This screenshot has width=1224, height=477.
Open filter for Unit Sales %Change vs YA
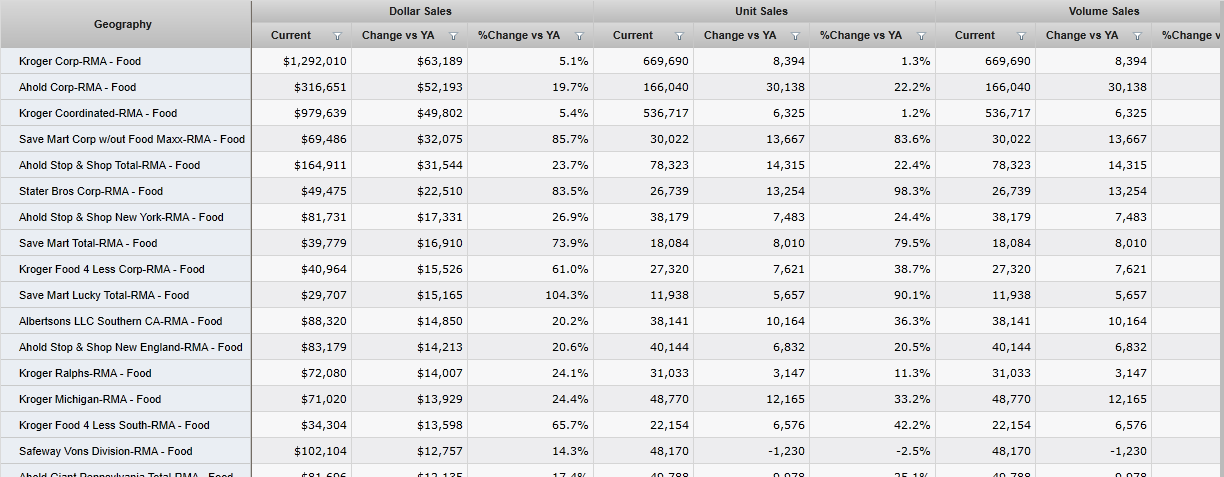pos(921,36)
